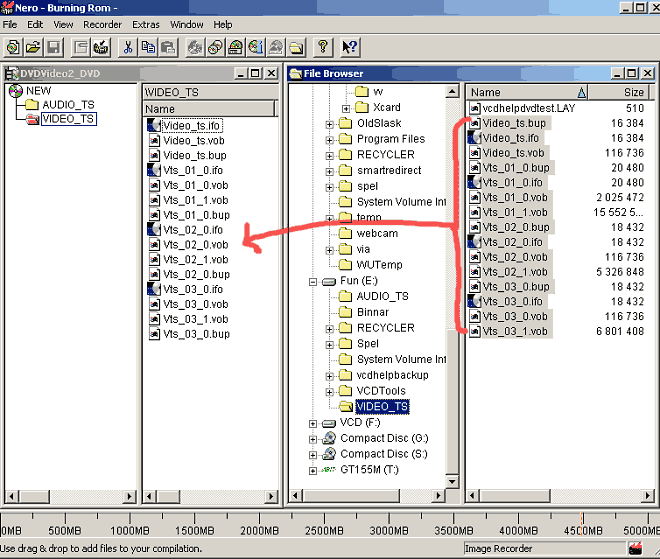660x559 pixels.
Task: Open the Copy CD two-discs icon
Action: [215, 47]
